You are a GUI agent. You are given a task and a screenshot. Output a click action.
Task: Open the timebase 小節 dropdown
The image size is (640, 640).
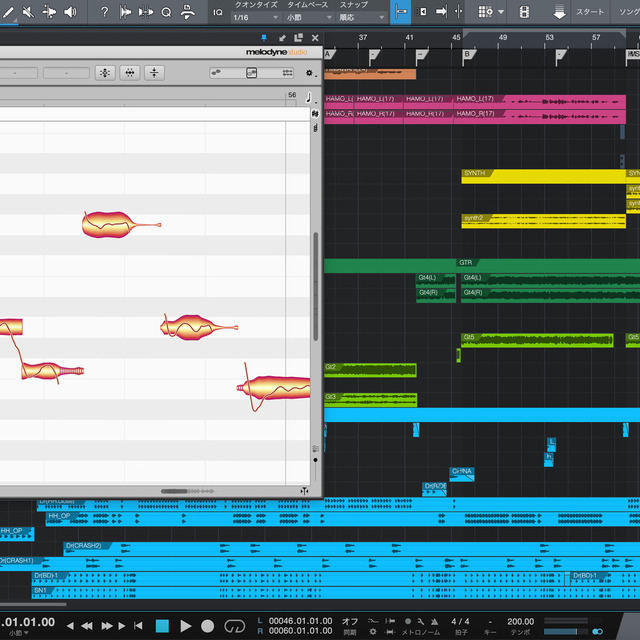pyautogui.click(x=307, y=17)
